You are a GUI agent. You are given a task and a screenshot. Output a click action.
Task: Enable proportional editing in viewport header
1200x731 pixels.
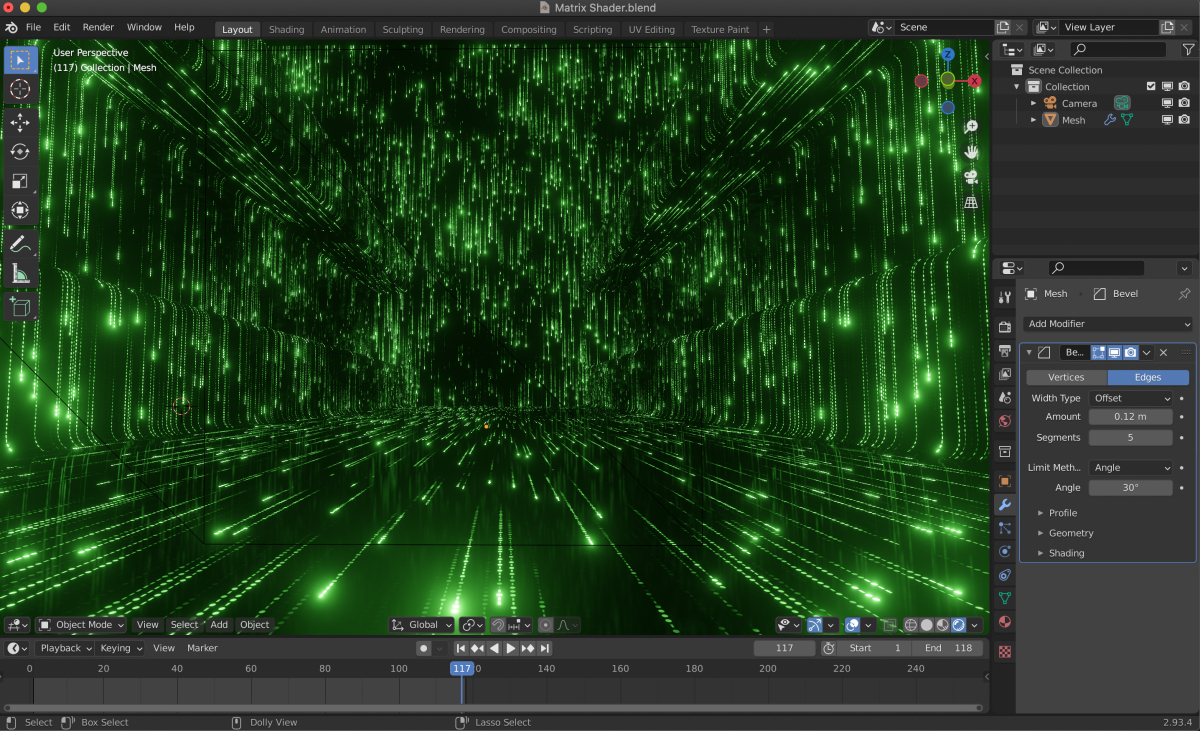coord(546,625)
